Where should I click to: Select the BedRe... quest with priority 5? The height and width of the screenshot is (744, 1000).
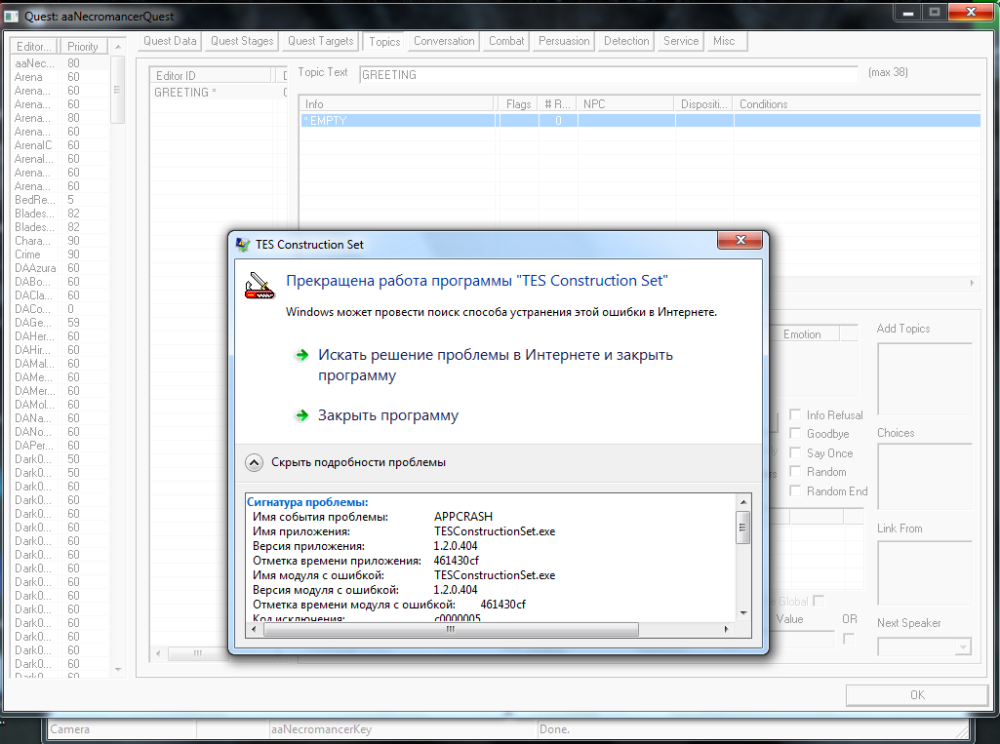(61, 200)
